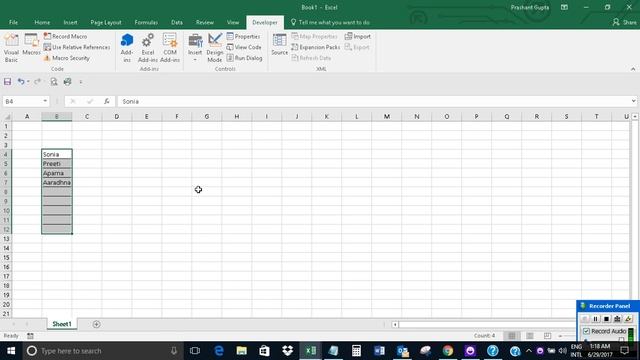This screenshot has height=360, width=640.
Task: Click Refresh Data
Action: coord(311,58)
